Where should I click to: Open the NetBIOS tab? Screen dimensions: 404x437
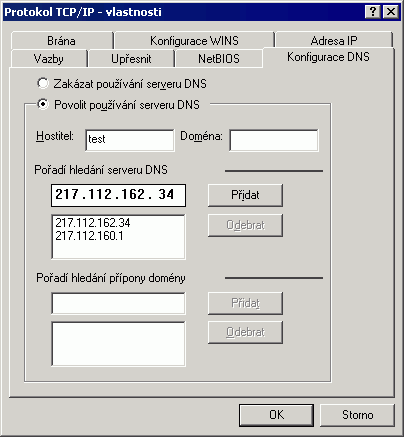pyautogui.click(x=219, y=59)
